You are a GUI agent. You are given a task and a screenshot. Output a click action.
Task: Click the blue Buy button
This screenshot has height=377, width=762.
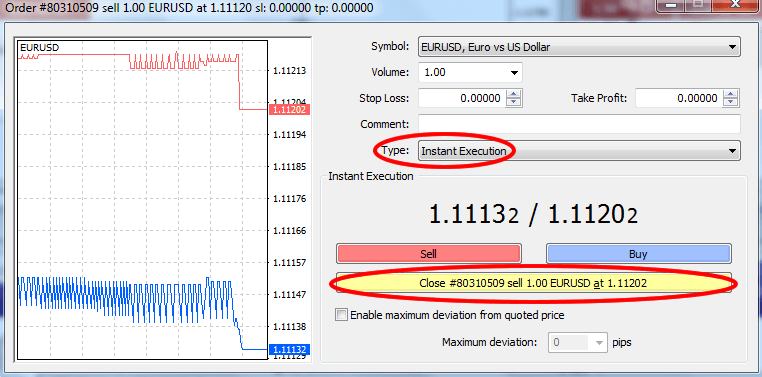point(639,254)
